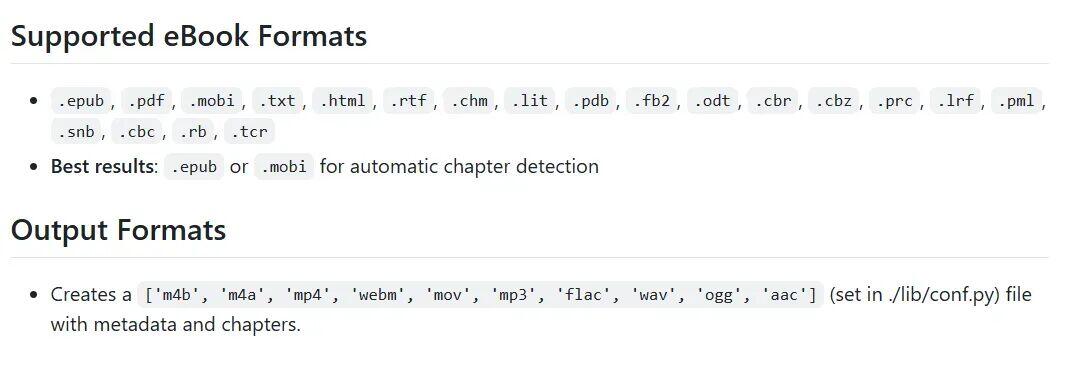The height and width of the screenshot is (367, 1066).
Task: Select the .cbz format tag
Action: click(x=833, y=101)
